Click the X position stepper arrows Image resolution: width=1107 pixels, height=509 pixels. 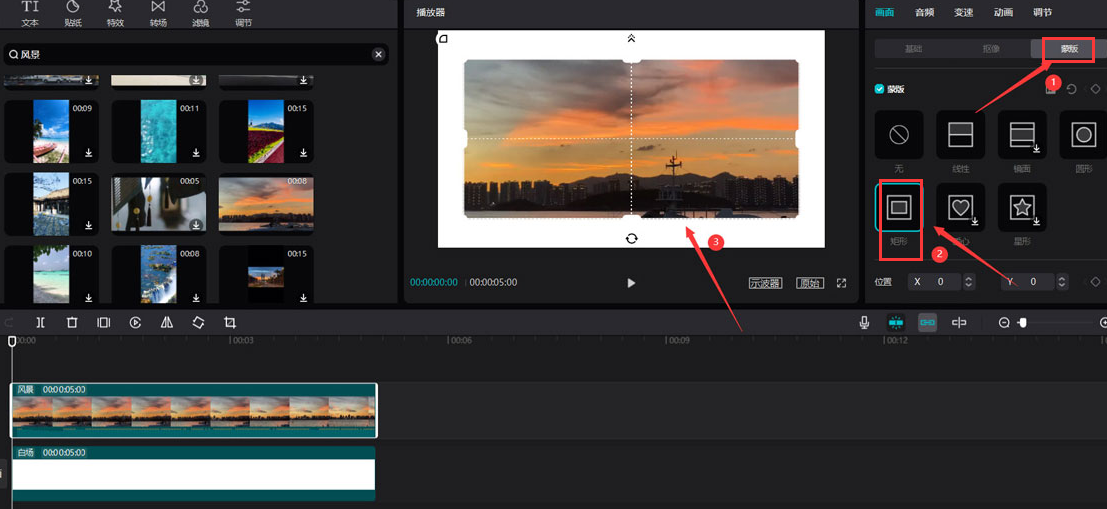coord(968,283)
